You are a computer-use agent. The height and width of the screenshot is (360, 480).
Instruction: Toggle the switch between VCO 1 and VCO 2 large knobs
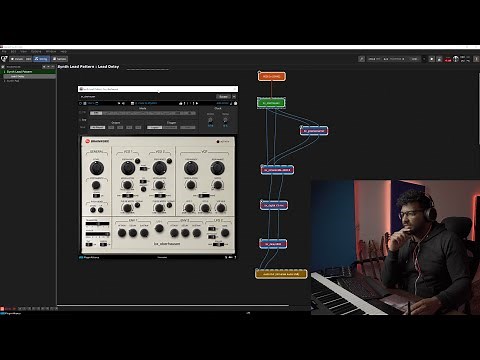144,169
